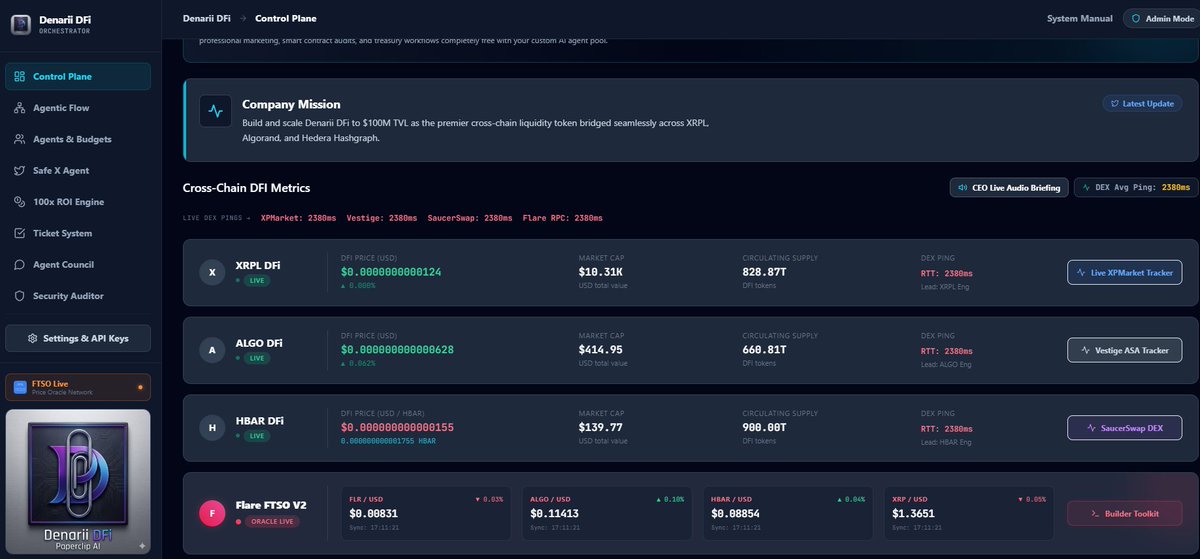Click the 100x ROI Engine icon

[21, 202]
